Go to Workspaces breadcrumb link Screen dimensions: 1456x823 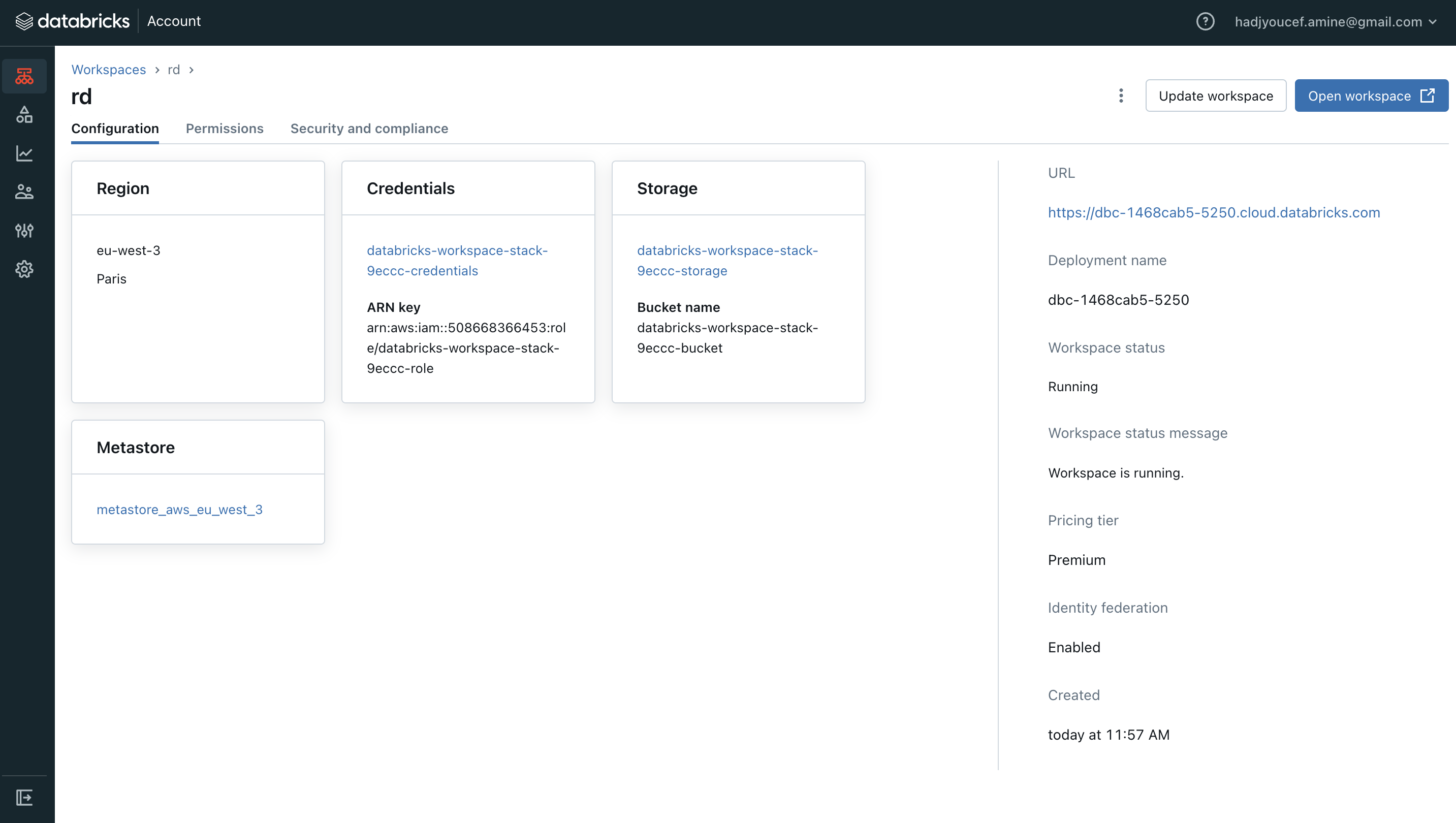(109, 70)
